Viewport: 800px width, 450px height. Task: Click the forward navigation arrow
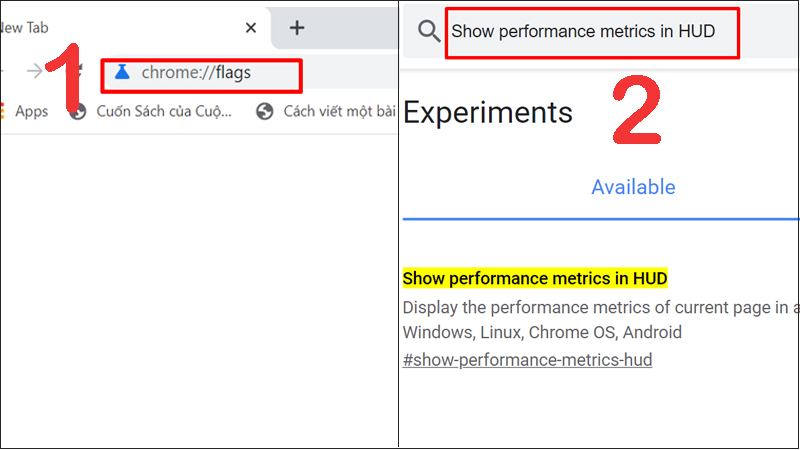click(35, 70)
